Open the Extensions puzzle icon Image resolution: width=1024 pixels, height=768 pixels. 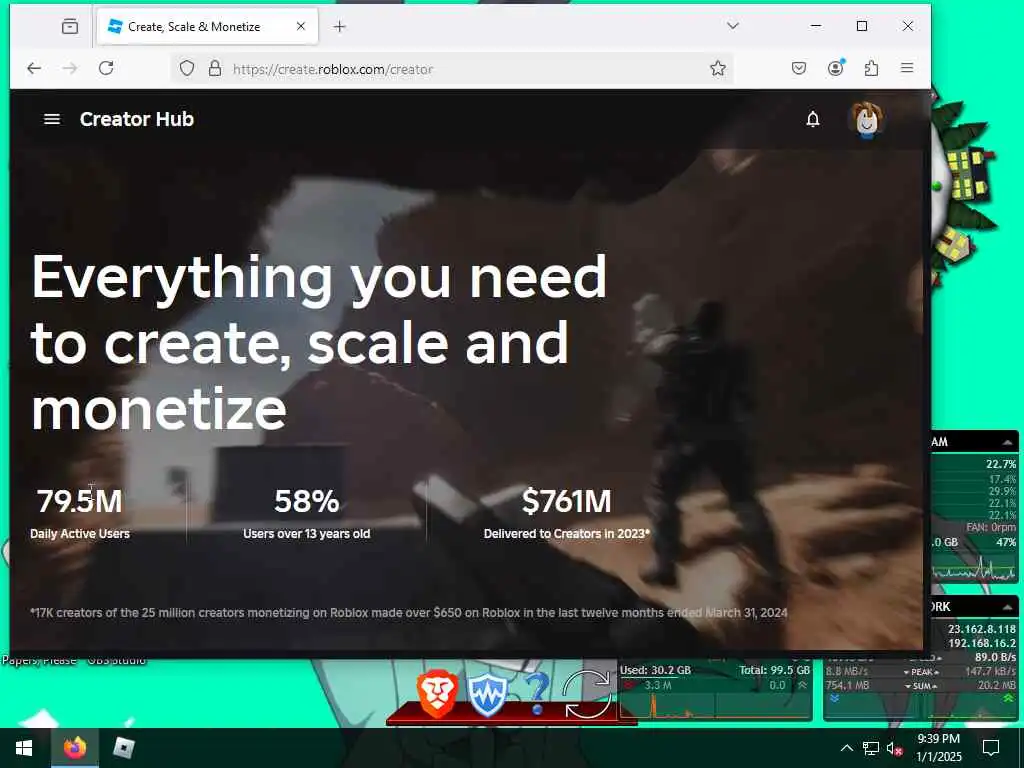click(871, 68)
